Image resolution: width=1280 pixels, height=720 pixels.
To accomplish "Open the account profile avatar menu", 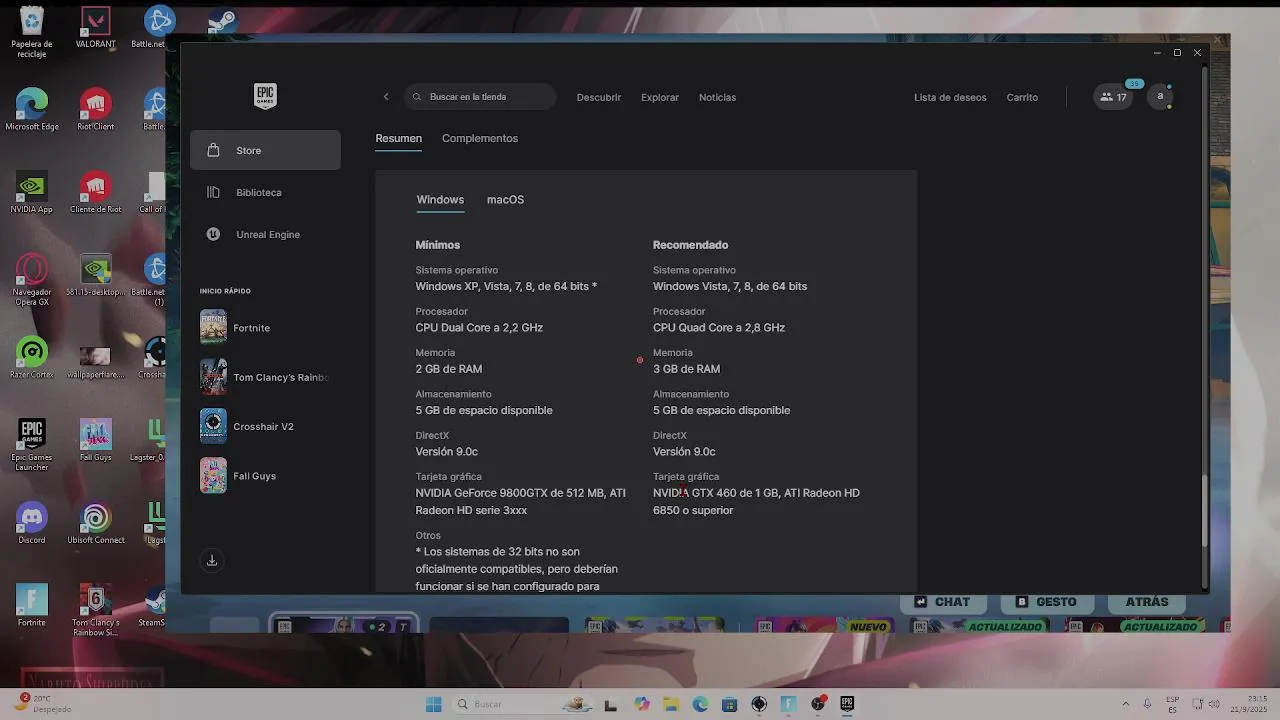I will coord(1160,97).
